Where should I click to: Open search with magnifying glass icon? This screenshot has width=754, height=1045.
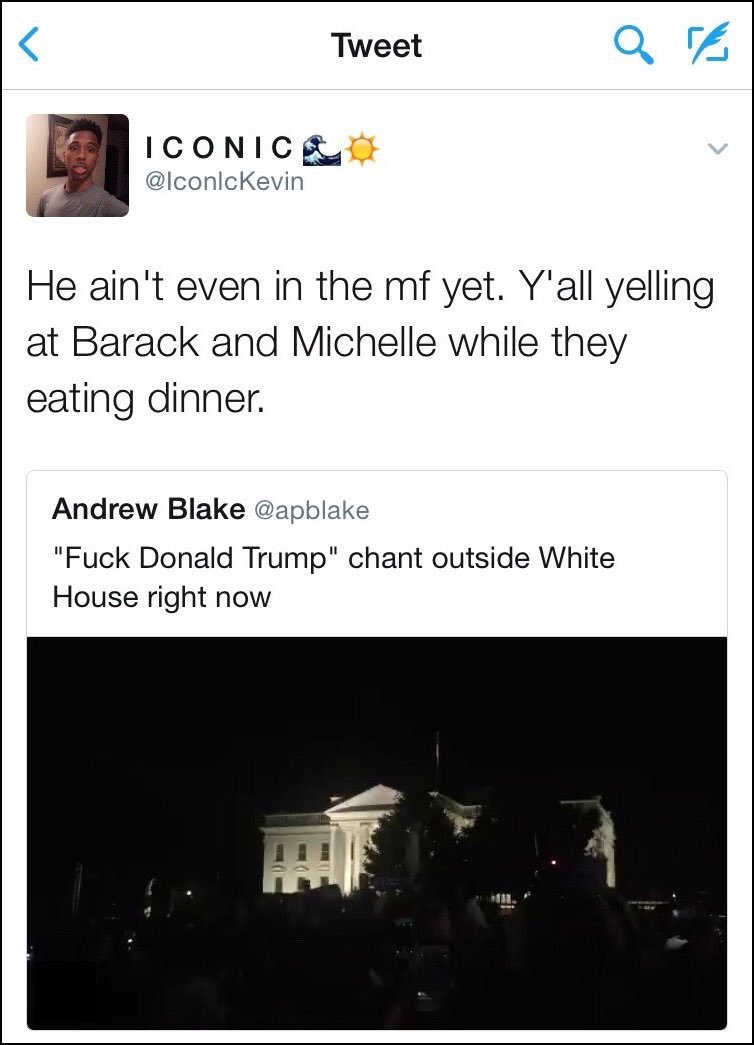[632, 45]
